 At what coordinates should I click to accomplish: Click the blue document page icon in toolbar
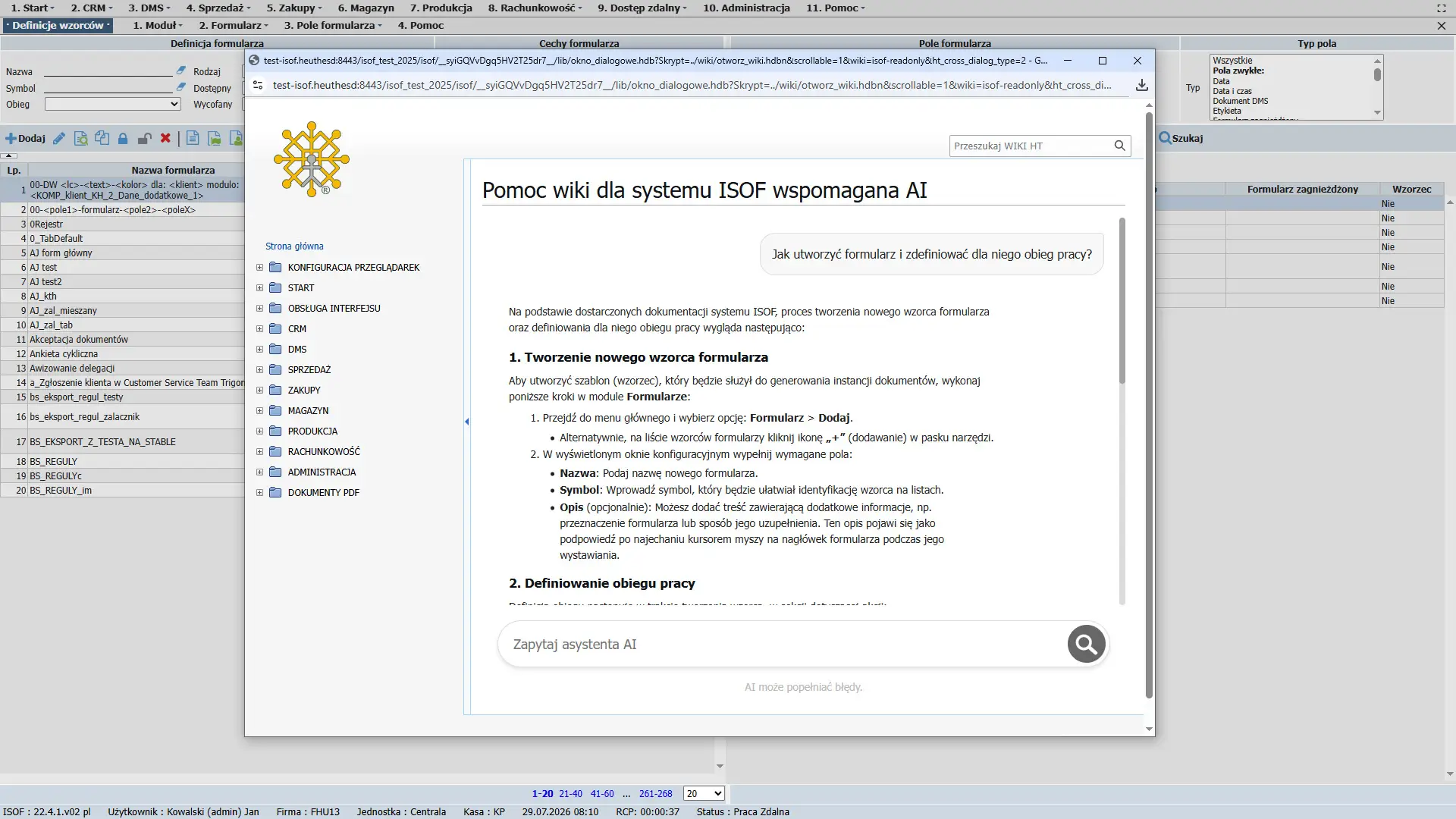pyautogui.click(x=193, y=139)
